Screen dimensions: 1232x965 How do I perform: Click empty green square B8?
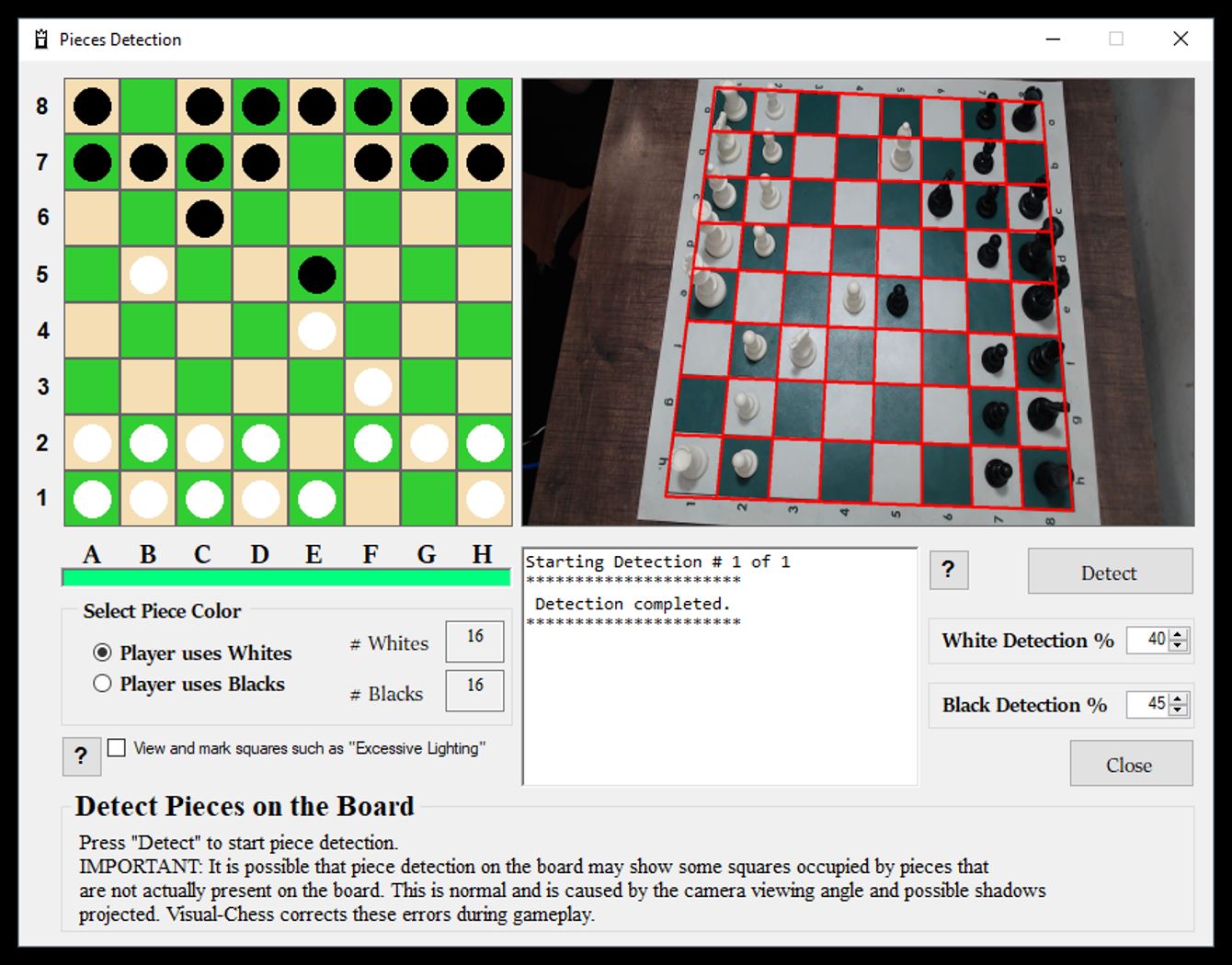point(148,107)
